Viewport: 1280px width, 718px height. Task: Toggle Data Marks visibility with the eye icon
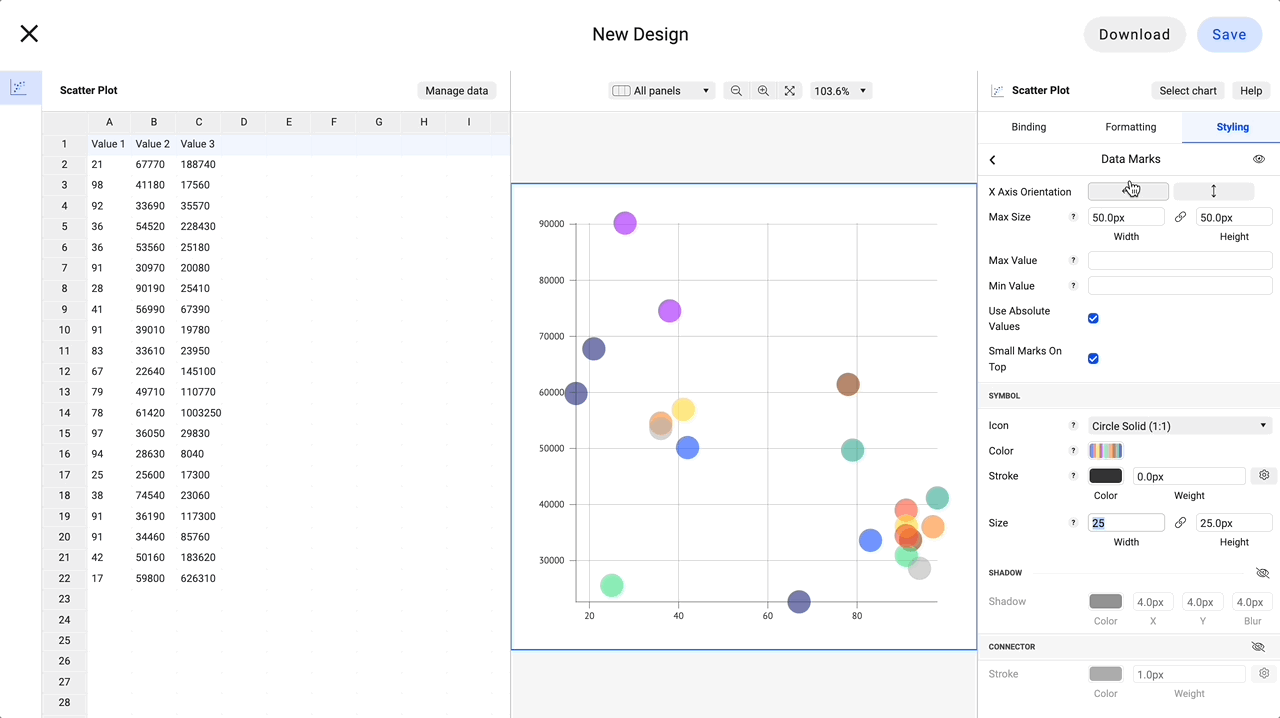pyautogui.click(x=1259, y=159)
